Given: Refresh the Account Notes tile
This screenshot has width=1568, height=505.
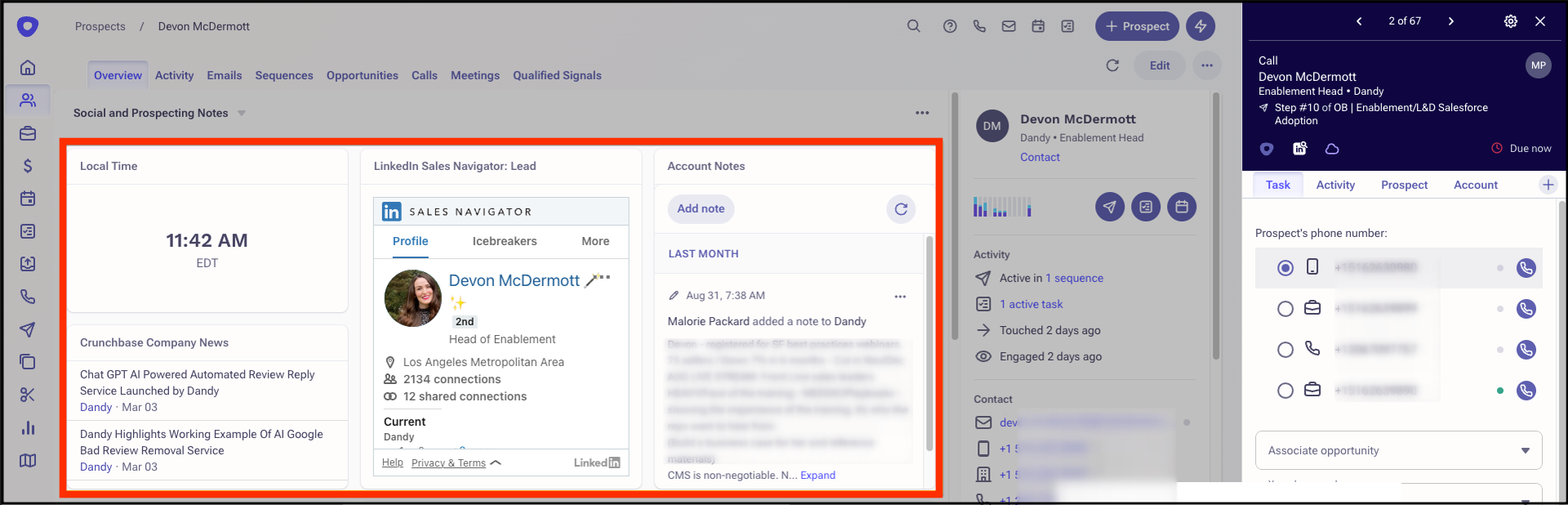Looking at the screenshot, I should tap(901, 209).
